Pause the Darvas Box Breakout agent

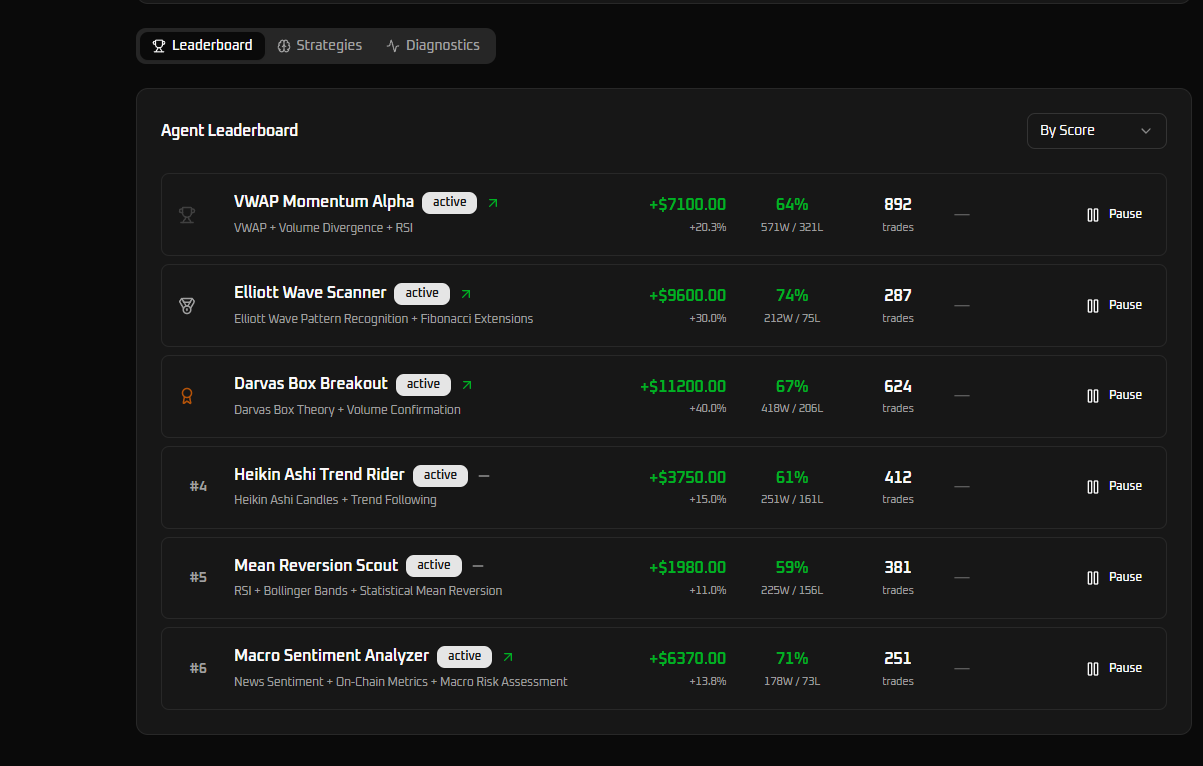tap(1114, 396)
